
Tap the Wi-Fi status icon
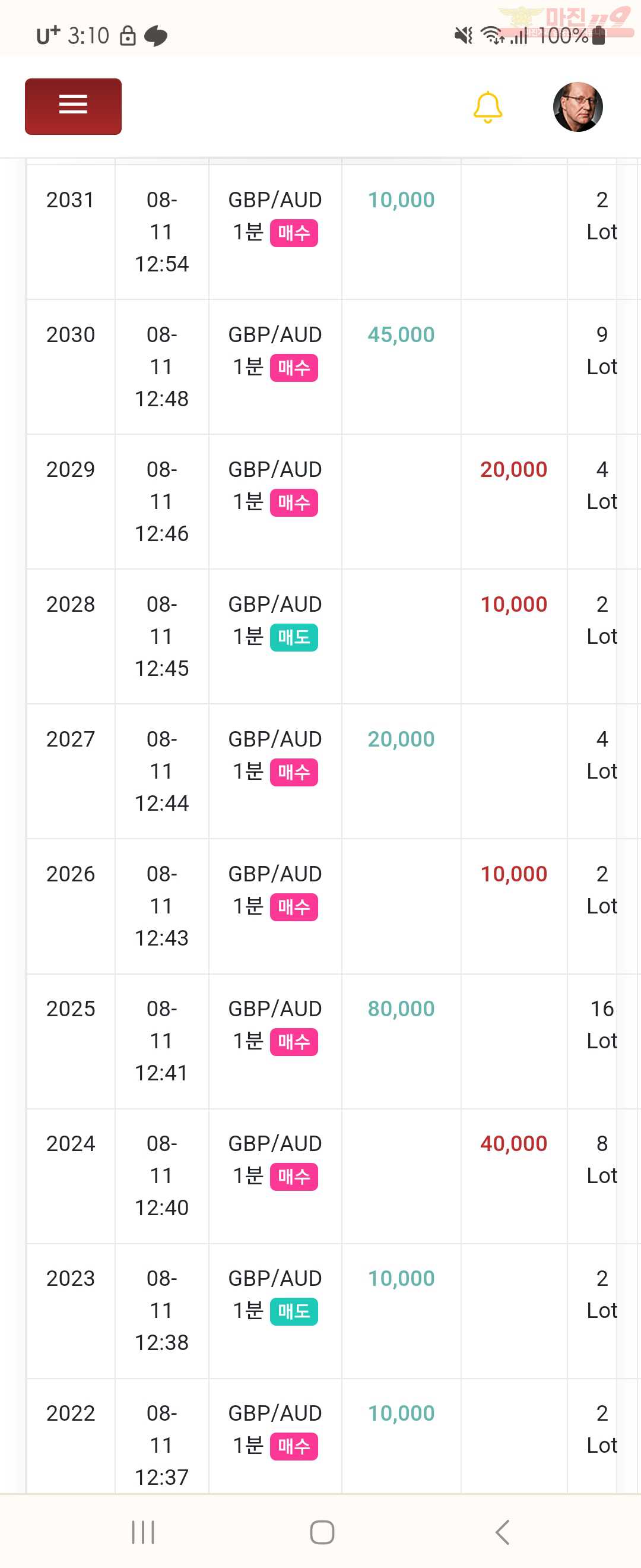pyautogui.click(x=492, y=36)
